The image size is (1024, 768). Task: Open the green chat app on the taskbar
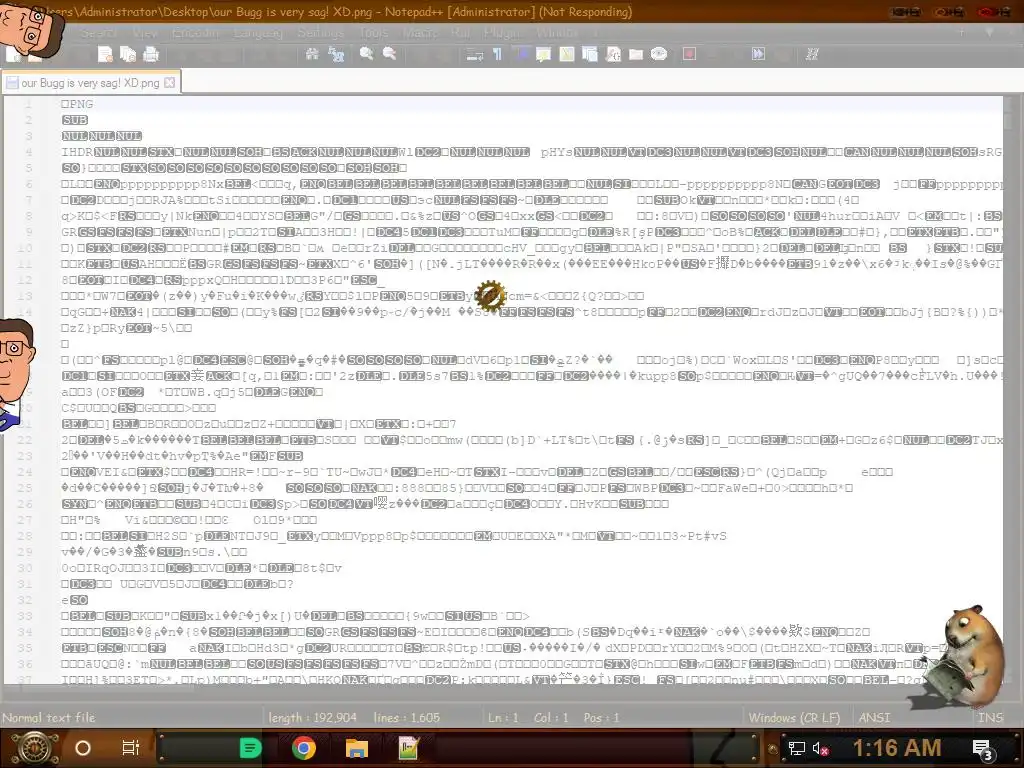[x=250, y=748]
